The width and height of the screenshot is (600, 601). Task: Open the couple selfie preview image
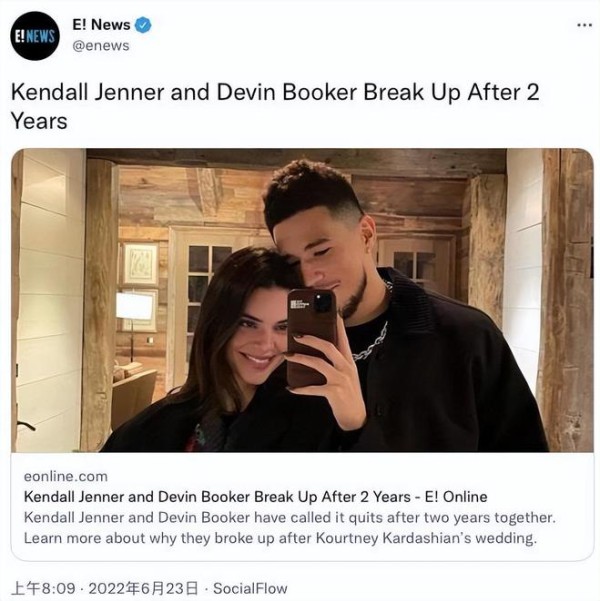302,300
